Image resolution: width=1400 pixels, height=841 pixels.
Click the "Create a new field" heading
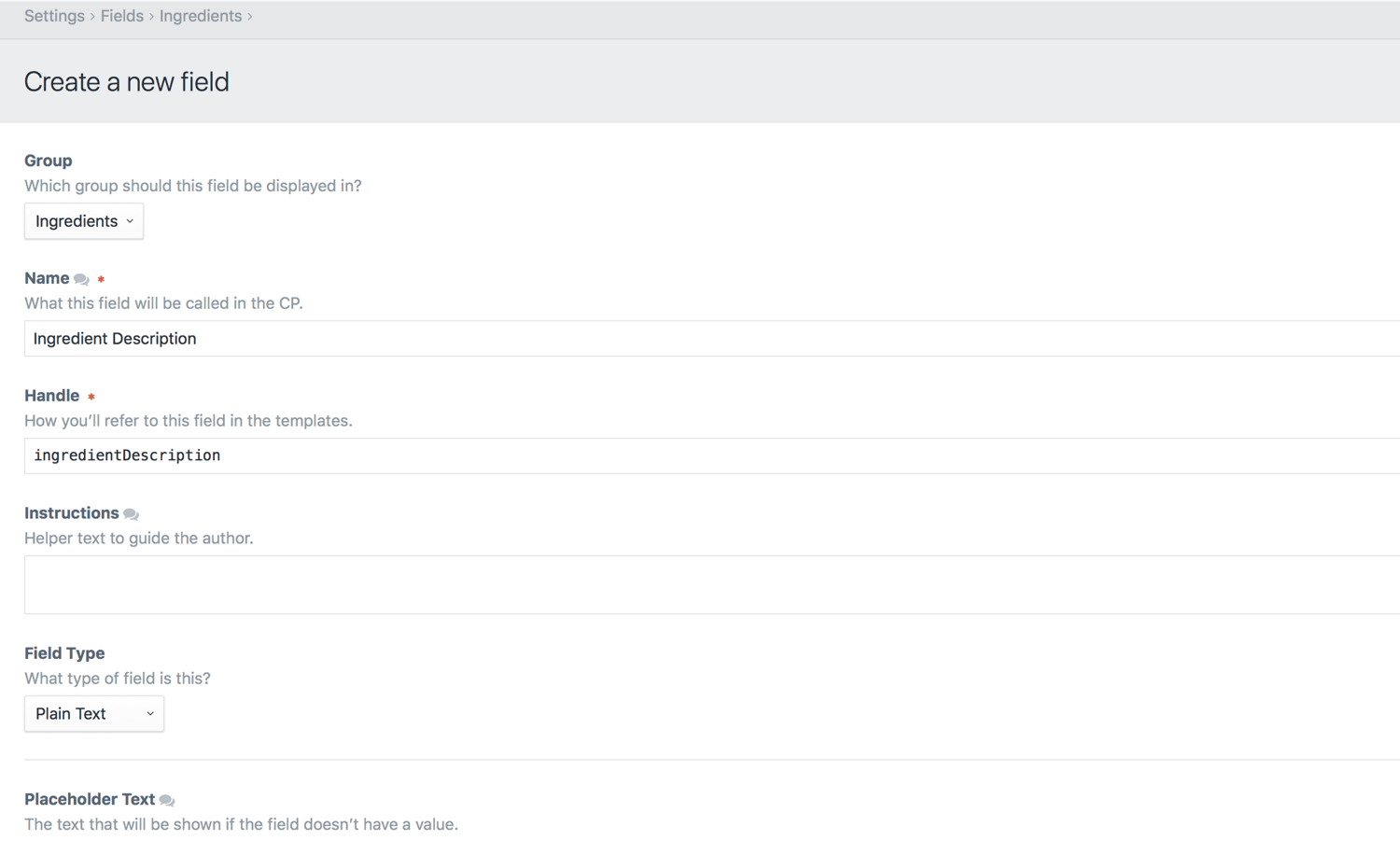(127, 82)
